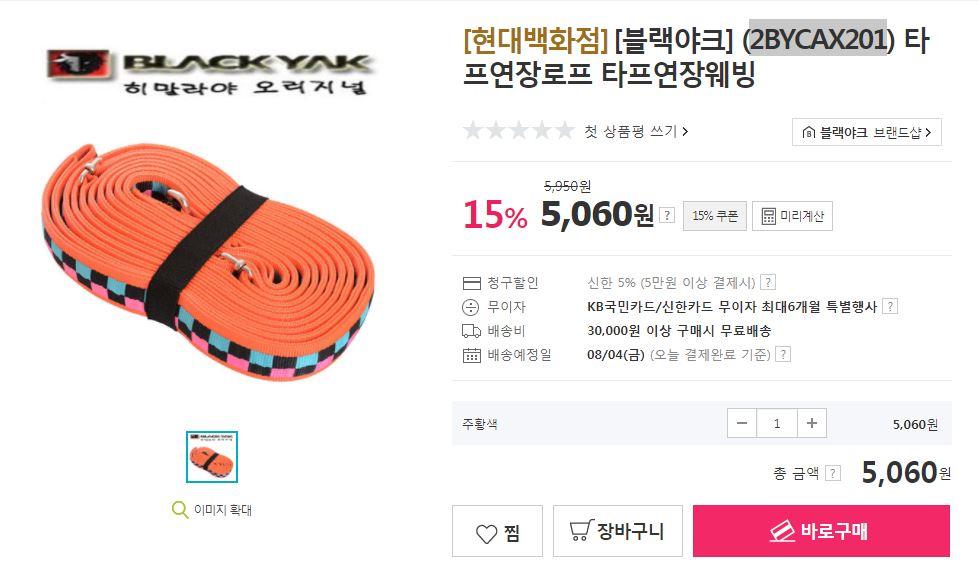This screenshot has width=979, height=587.
Task: Open help icon beside 배송예정일 date
Action: 783,355
